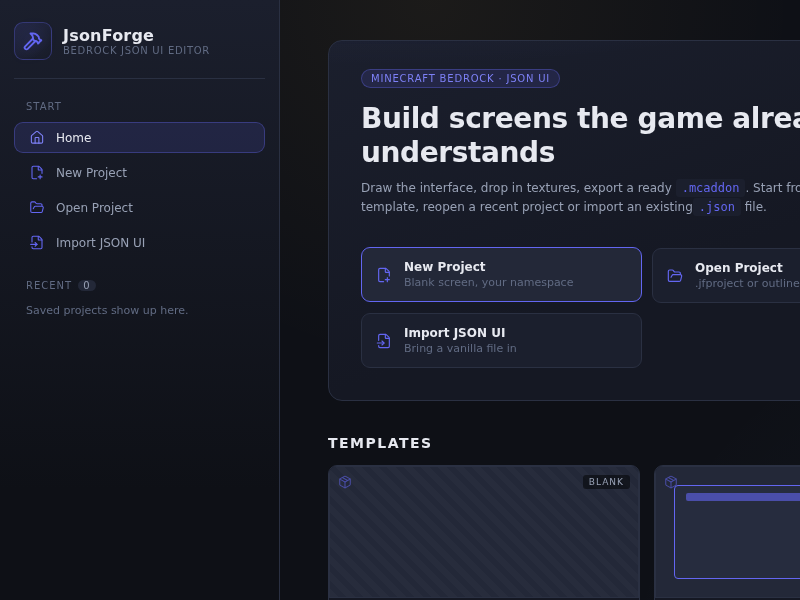800x600 pixels.
Task: Click the .mcaddon code text
Action: point(710,188)
